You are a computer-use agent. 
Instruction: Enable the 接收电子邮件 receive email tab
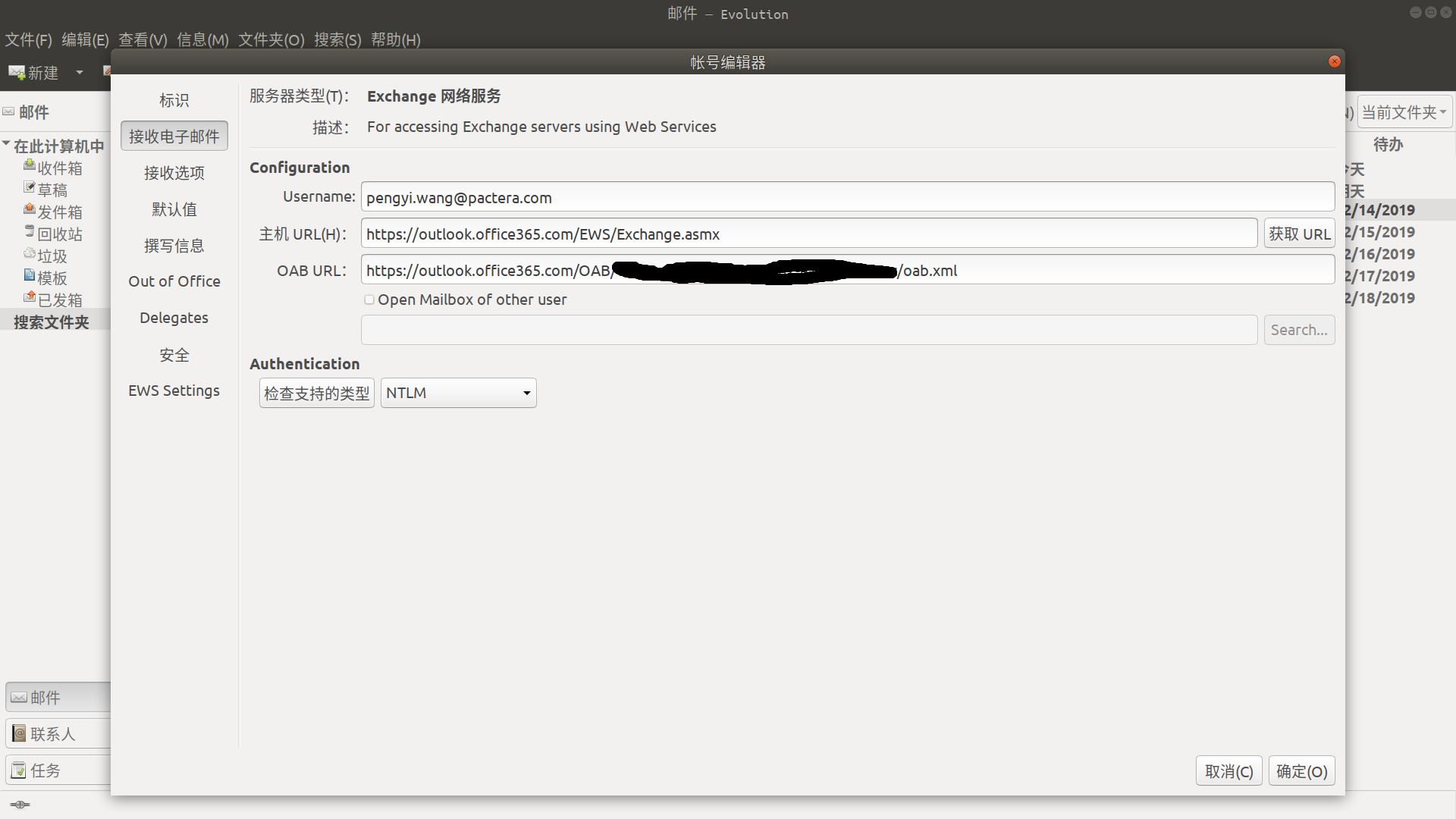tap(175, 136)
